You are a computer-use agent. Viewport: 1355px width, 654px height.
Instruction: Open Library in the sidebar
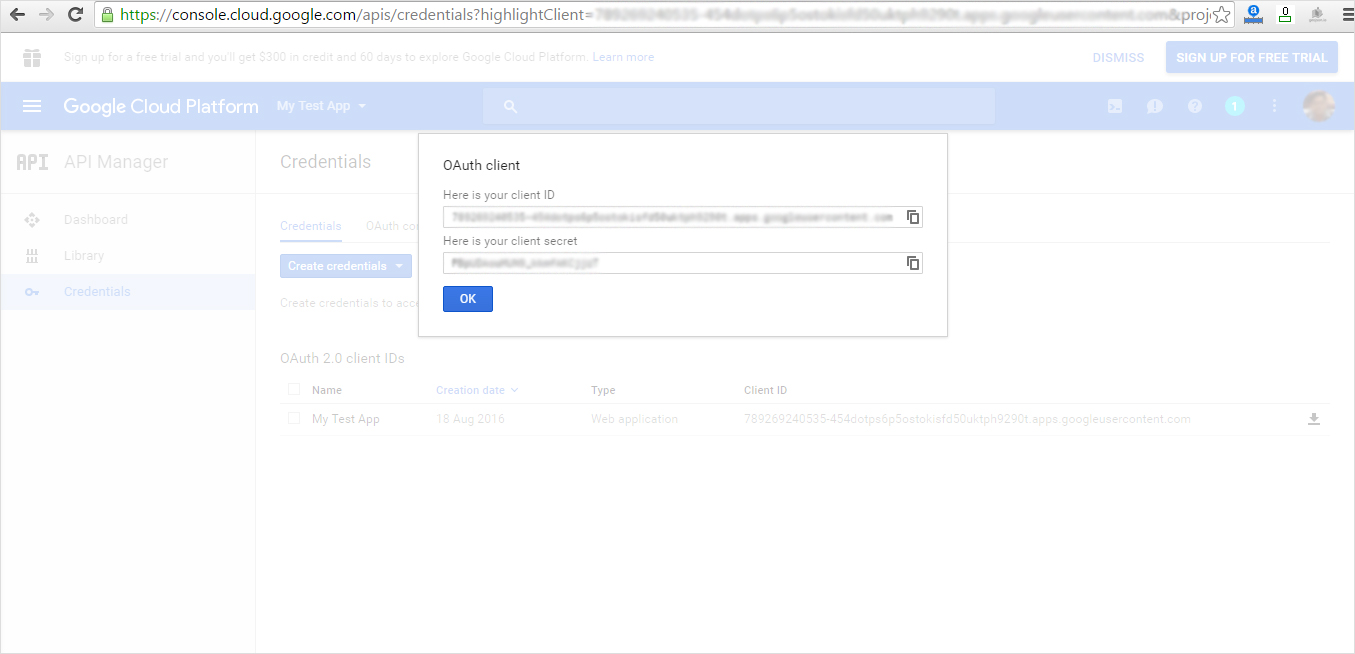(x=84, y=256)
